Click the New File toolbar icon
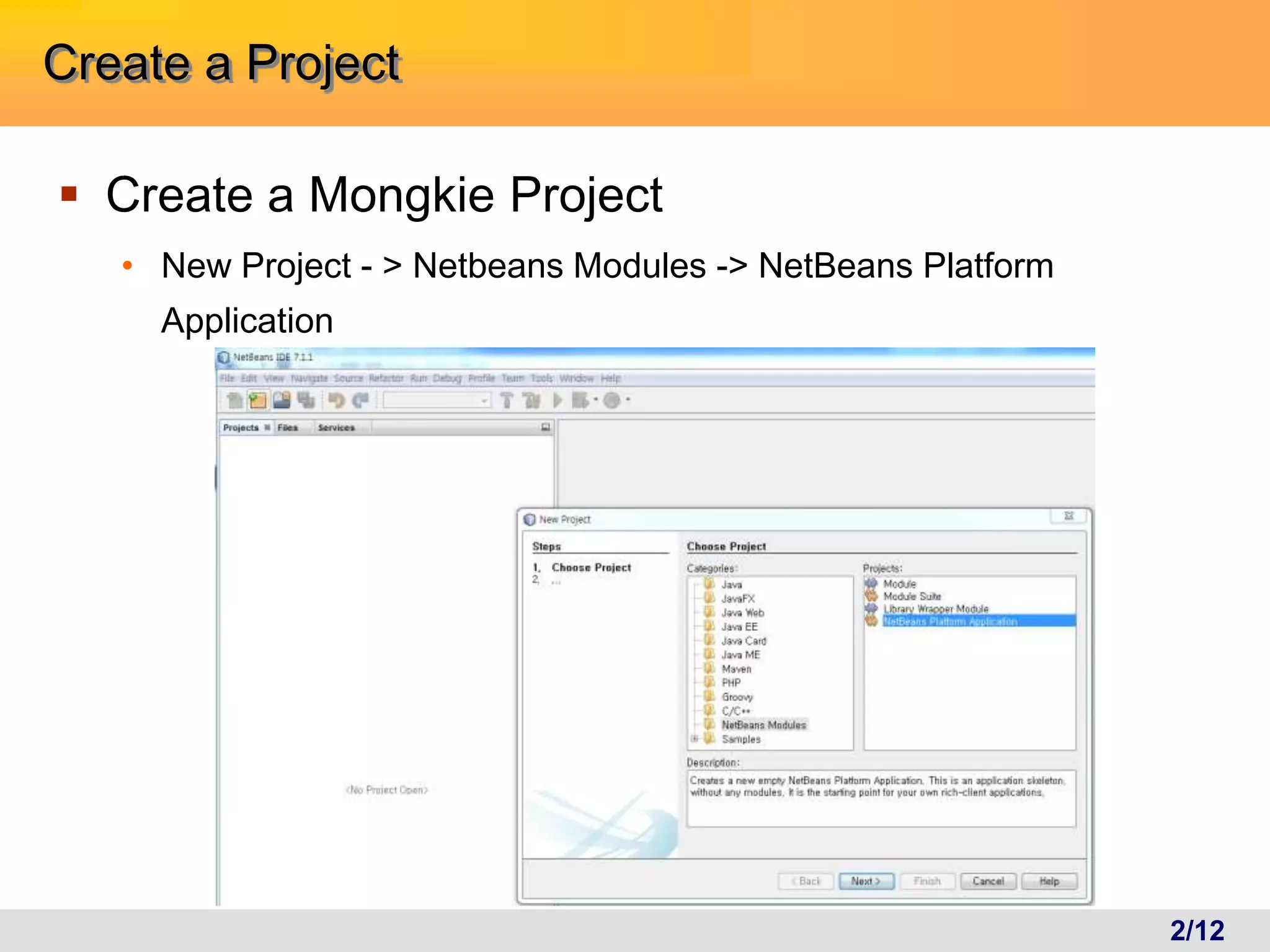1270x952 pixels. [234, 400]
